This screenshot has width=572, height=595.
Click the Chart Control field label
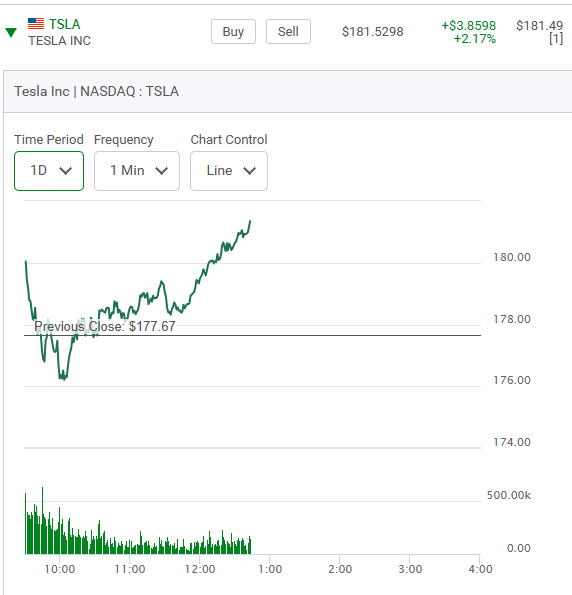229,140
